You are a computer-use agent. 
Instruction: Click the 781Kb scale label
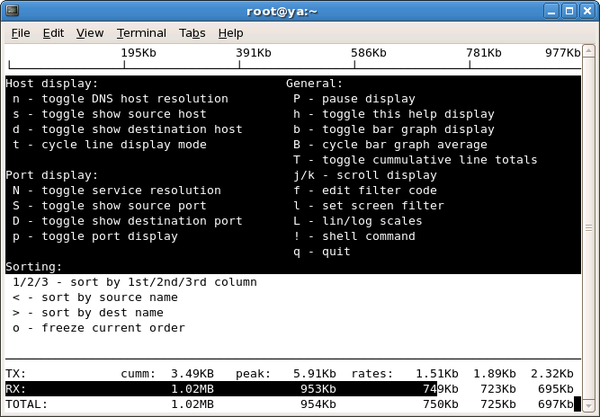484,53
